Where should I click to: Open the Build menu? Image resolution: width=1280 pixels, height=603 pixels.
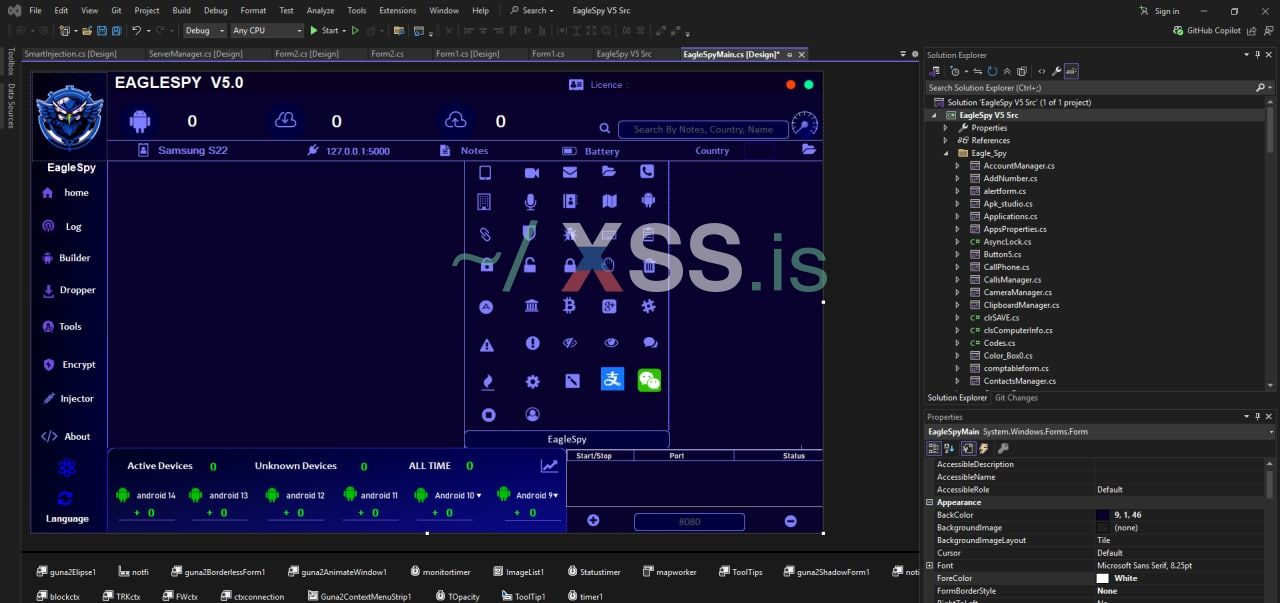[181, 10]
